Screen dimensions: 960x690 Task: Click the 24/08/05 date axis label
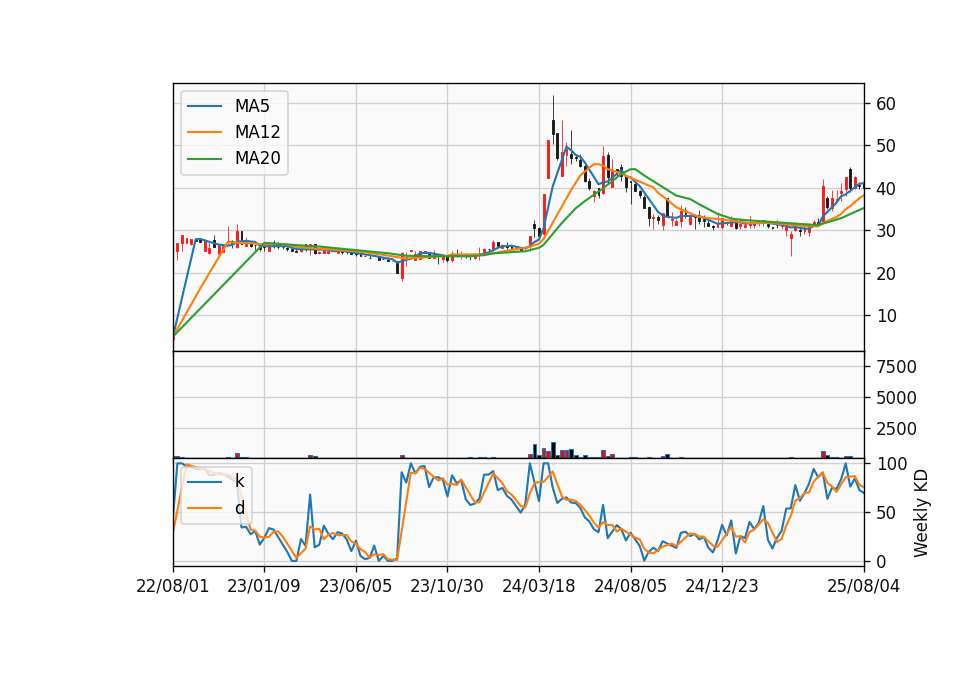click(631, 586)
